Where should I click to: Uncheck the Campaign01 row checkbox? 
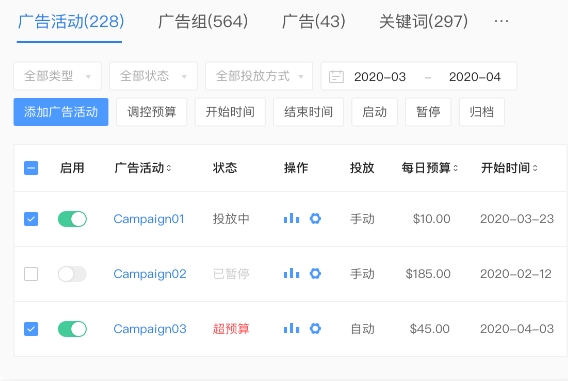coord(31,219)
